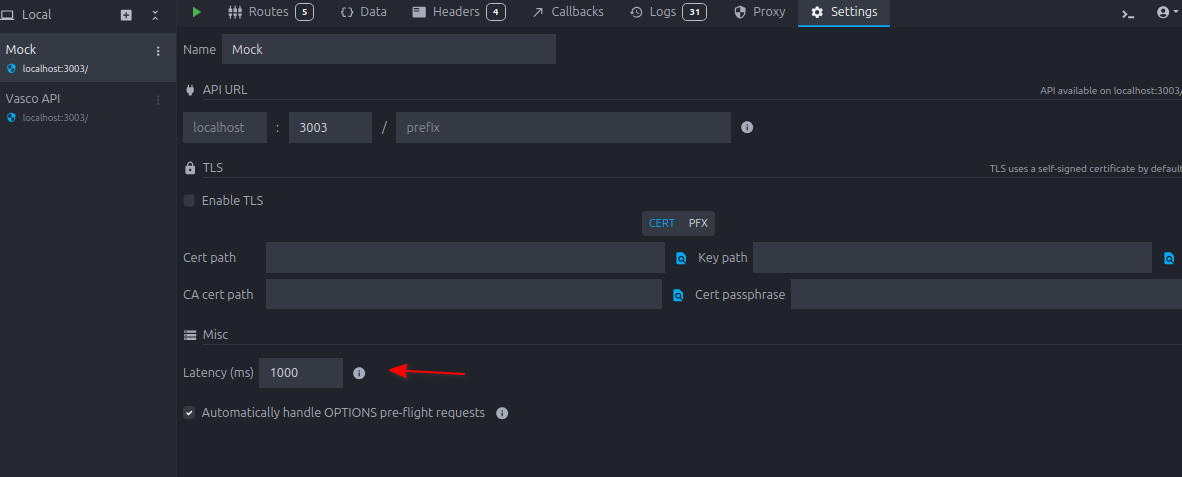
Task: Click the terminal console icon
Action: pos(1128,14)
